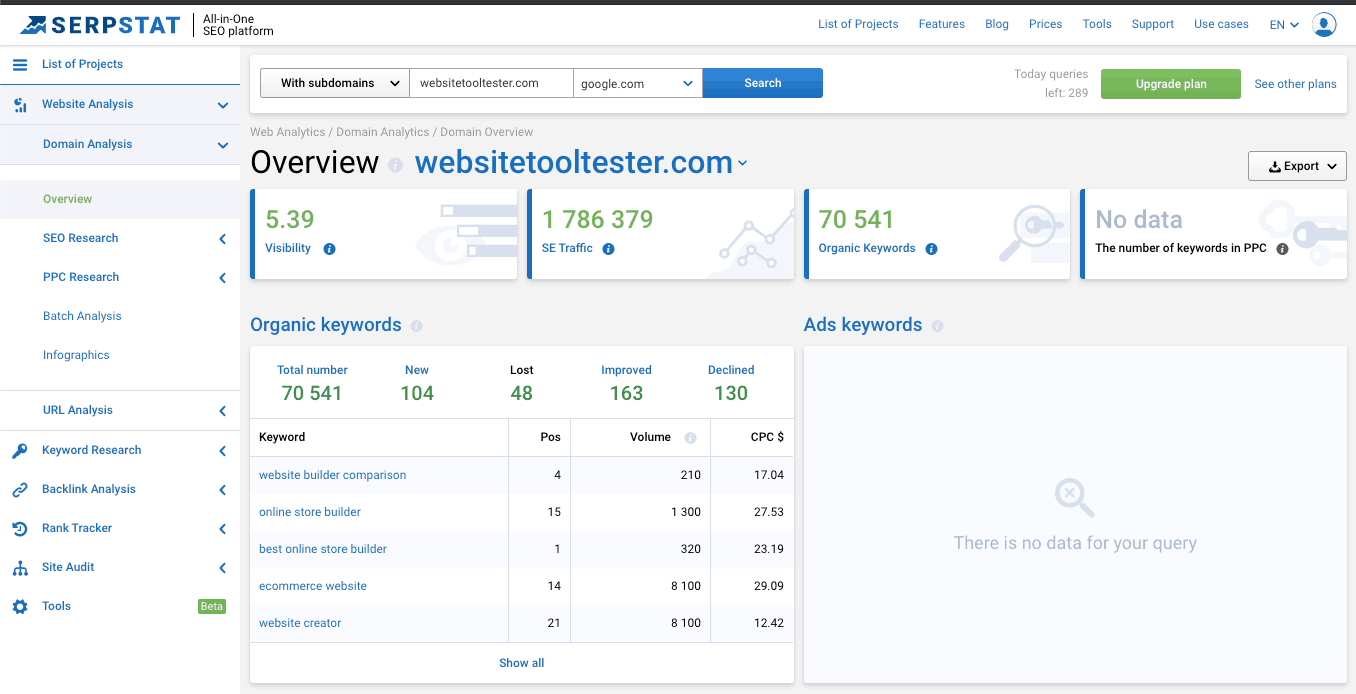The width and height of the screenshot is (1356, 694).
Task: Expand the URL Analysis chevron
Action: click(x=222, y=411)
